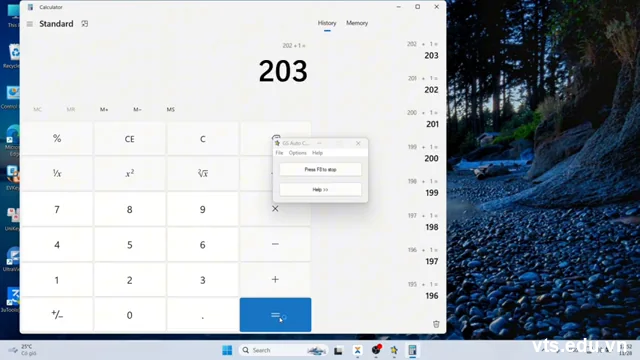Screen dimensions: 640x360
Task: Open Microsoft Edge desktop shortcut
Action: pos(12,140)
